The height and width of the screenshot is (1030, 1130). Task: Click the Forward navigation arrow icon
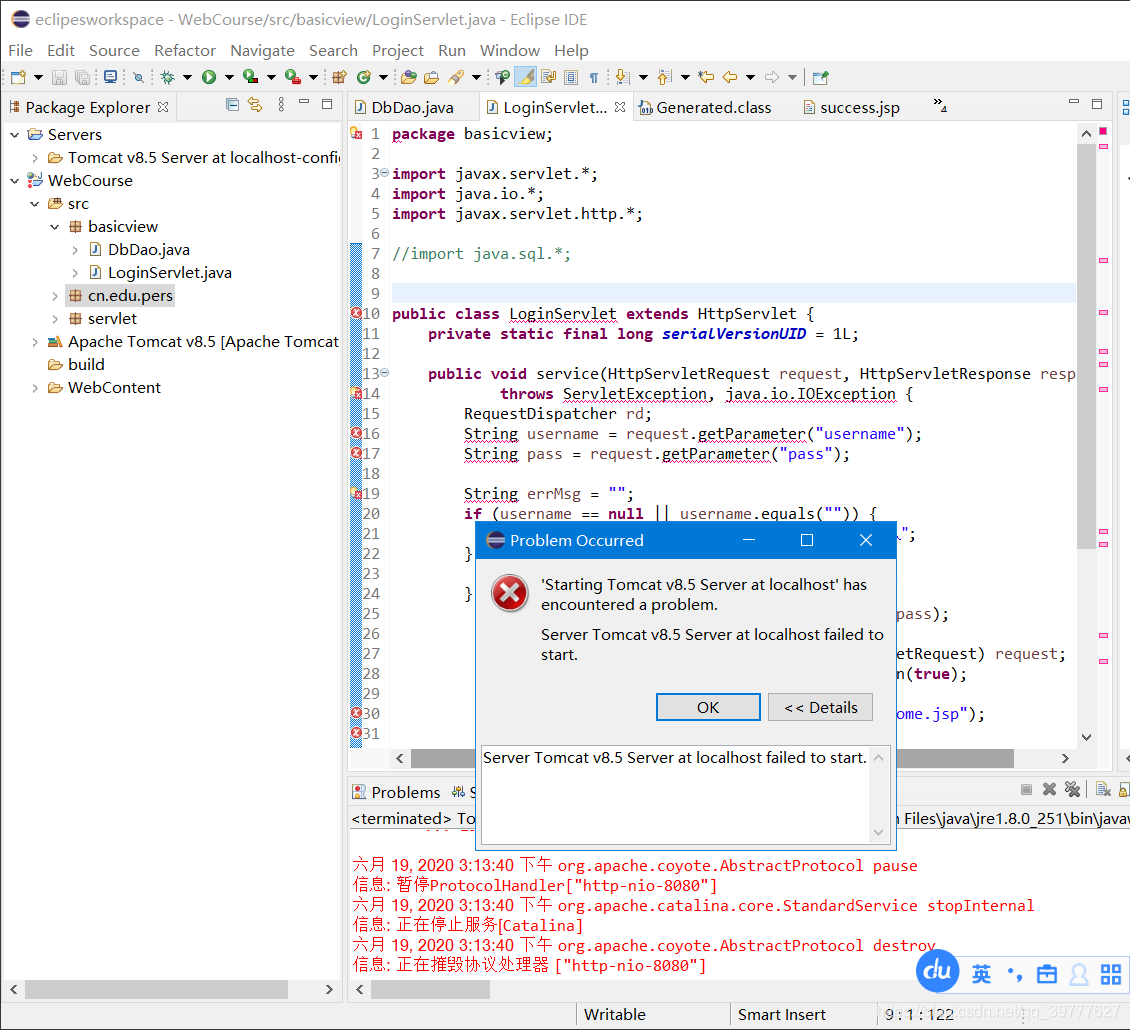[x=772, y=77]
